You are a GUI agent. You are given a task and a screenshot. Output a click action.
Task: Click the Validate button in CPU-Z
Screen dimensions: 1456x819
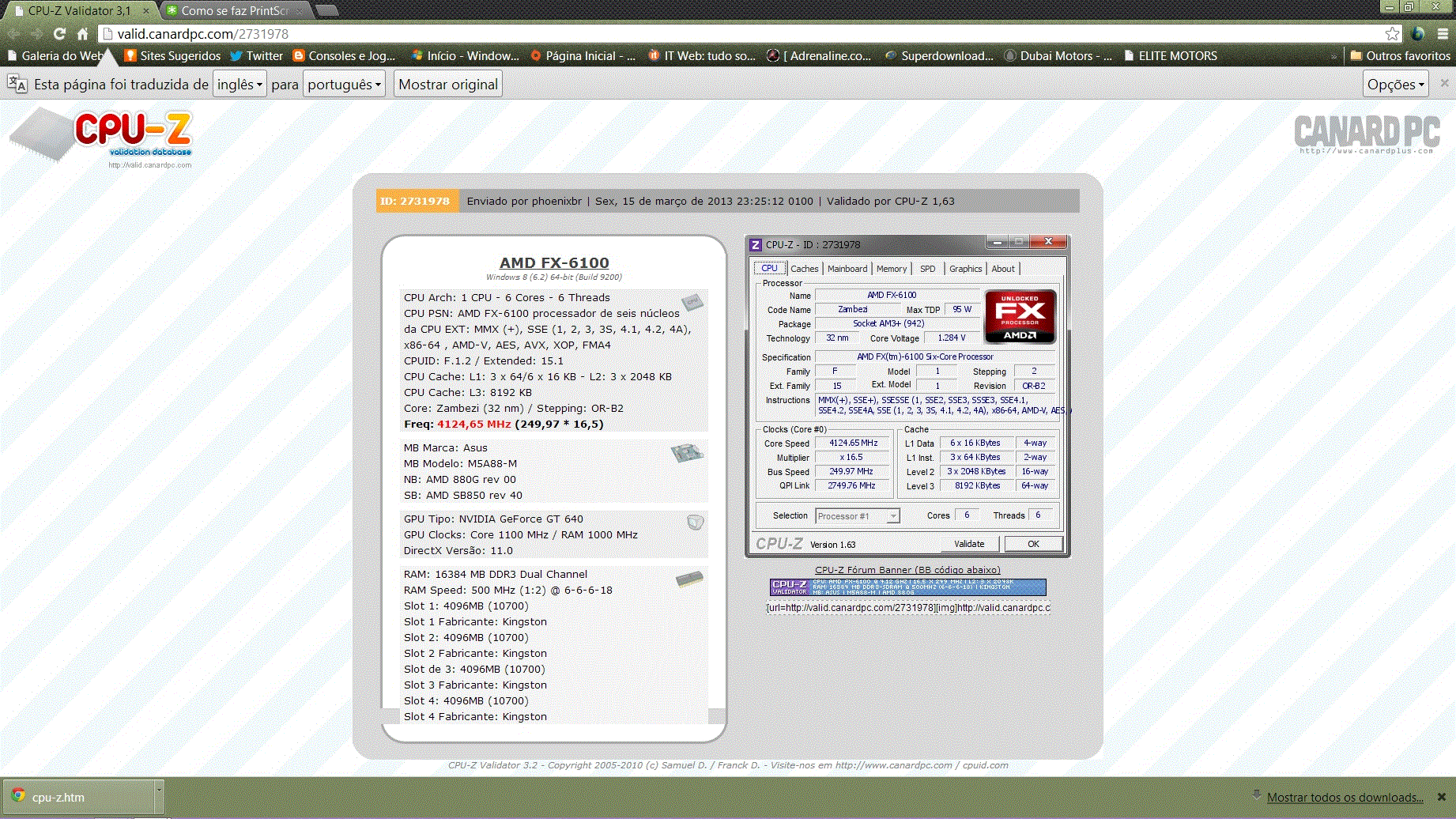(969, 544)
